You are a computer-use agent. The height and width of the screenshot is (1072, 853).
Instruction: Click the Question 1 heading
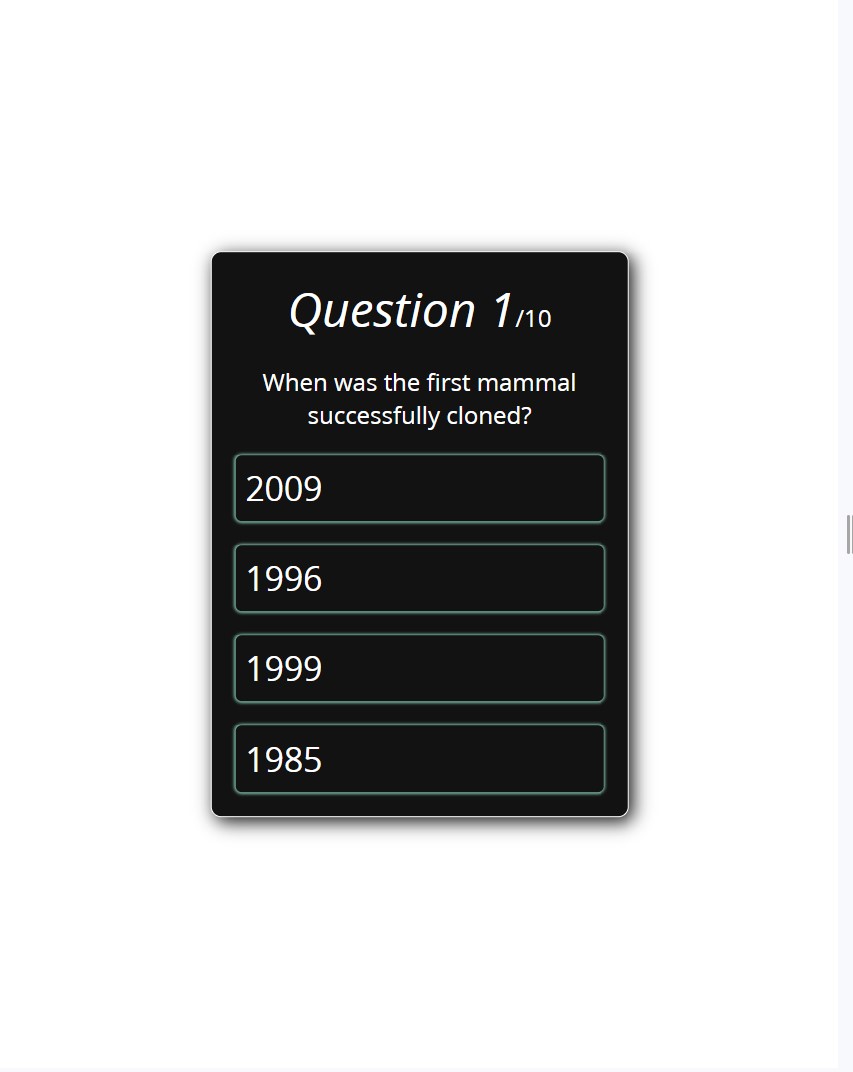pyautogui.click(x=420, y=311)
